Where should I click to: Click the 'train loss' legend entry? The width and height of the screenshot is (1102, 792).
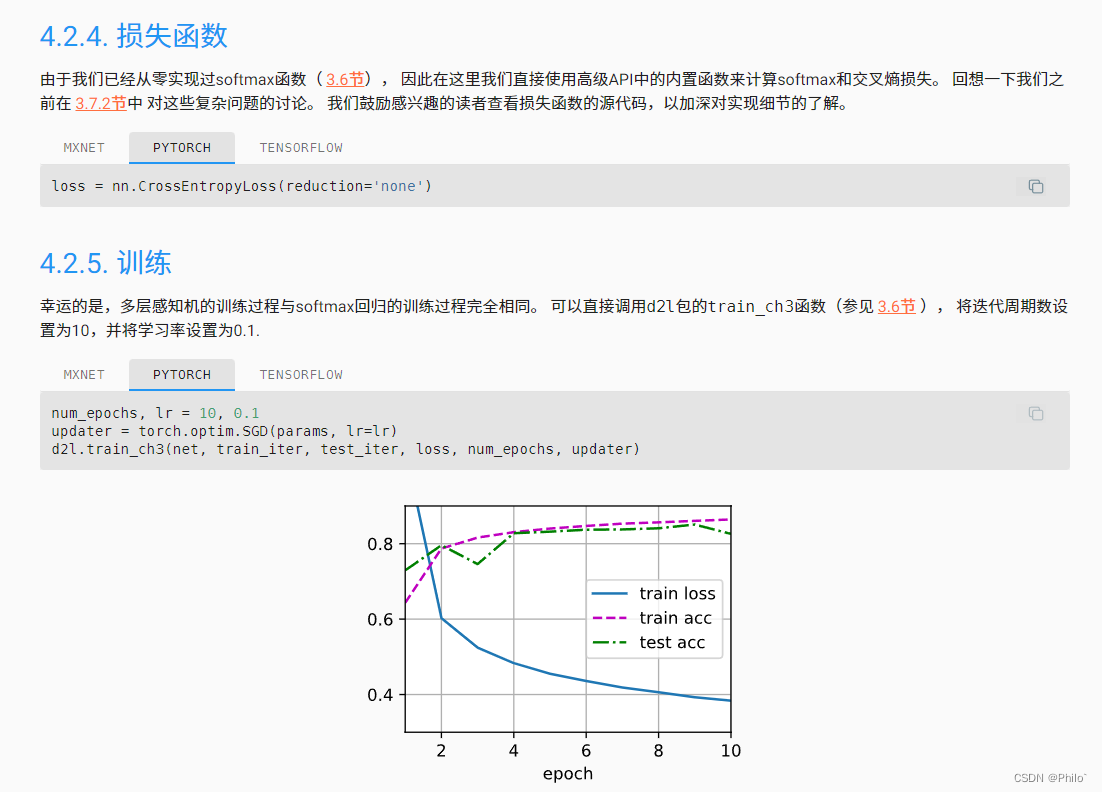(x=654, y=594)
